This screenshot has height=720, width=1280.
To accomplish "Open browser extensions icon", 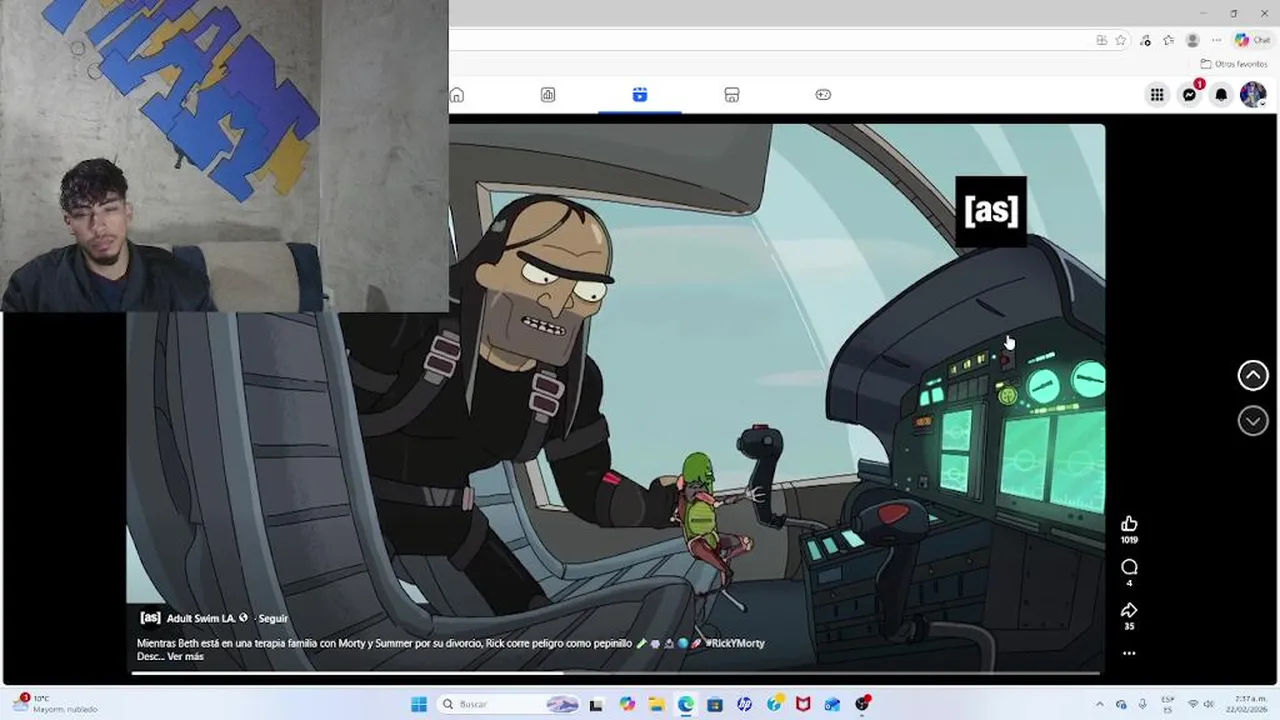I will tap(1145, 40).
